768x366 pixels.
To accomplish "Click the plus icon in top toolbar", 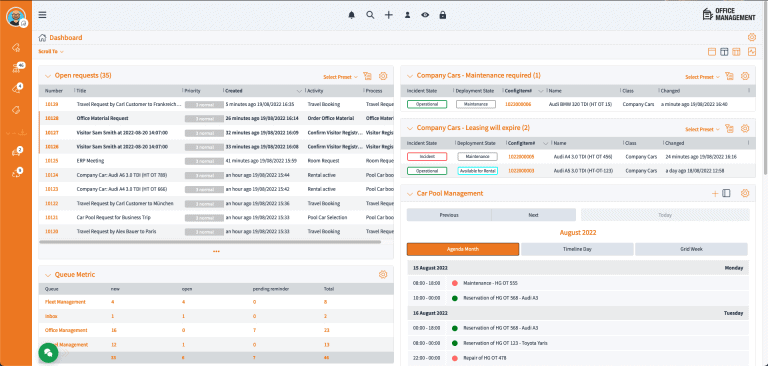I will click(388, 15).
